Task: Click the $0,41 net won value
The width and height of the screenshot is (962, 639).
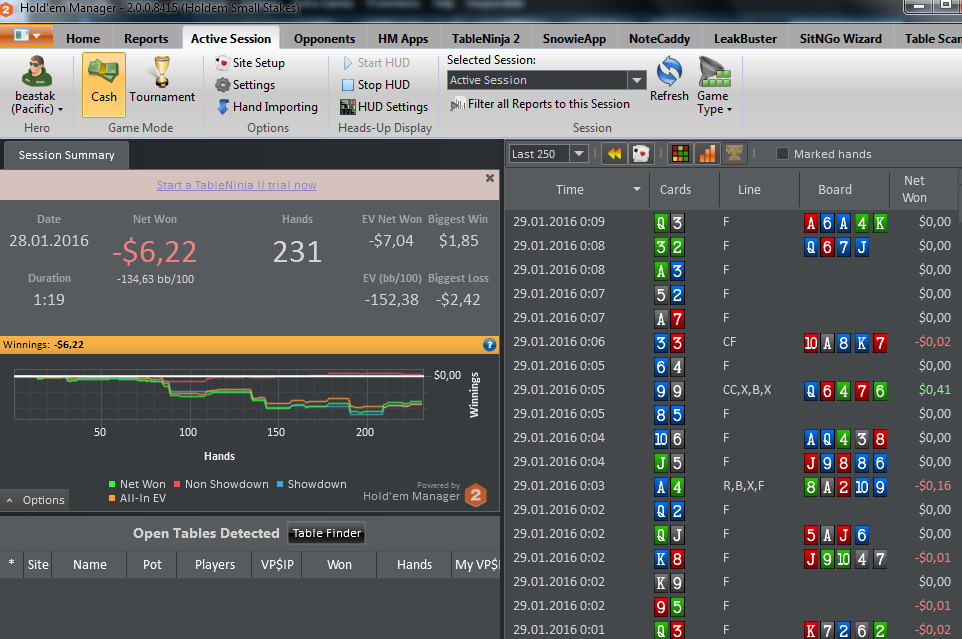Action: (935, 390)
